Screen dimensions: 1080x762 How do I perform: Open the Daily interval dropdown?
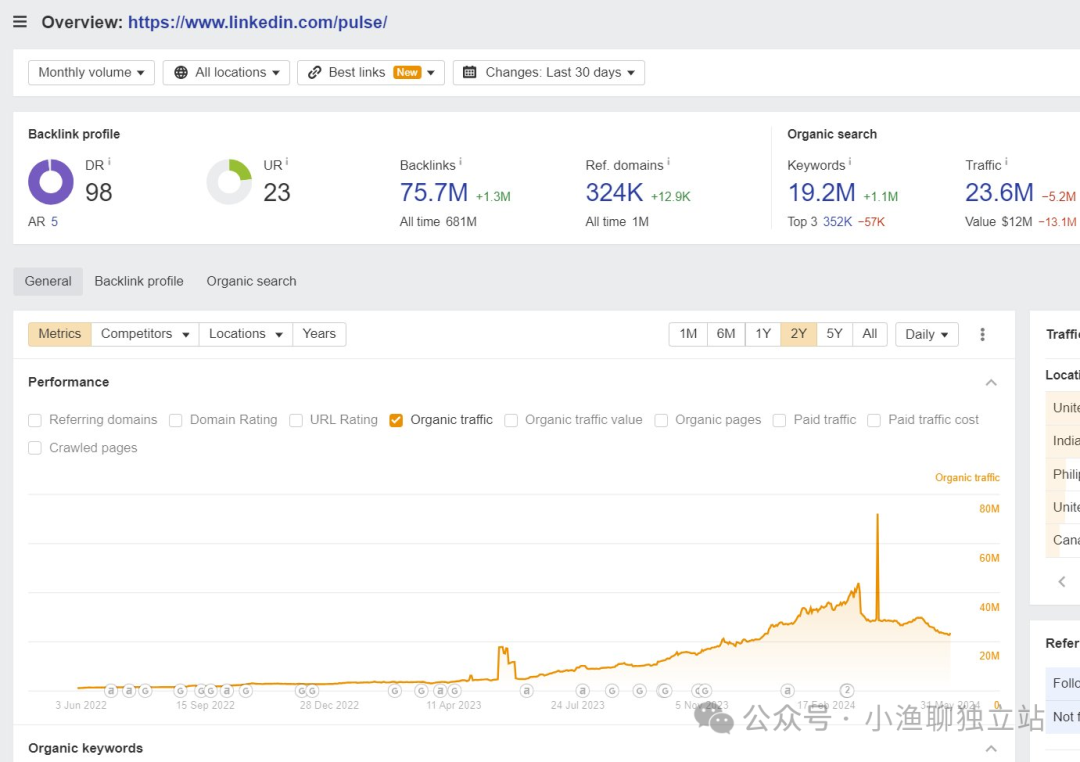[x=927, y=334]
